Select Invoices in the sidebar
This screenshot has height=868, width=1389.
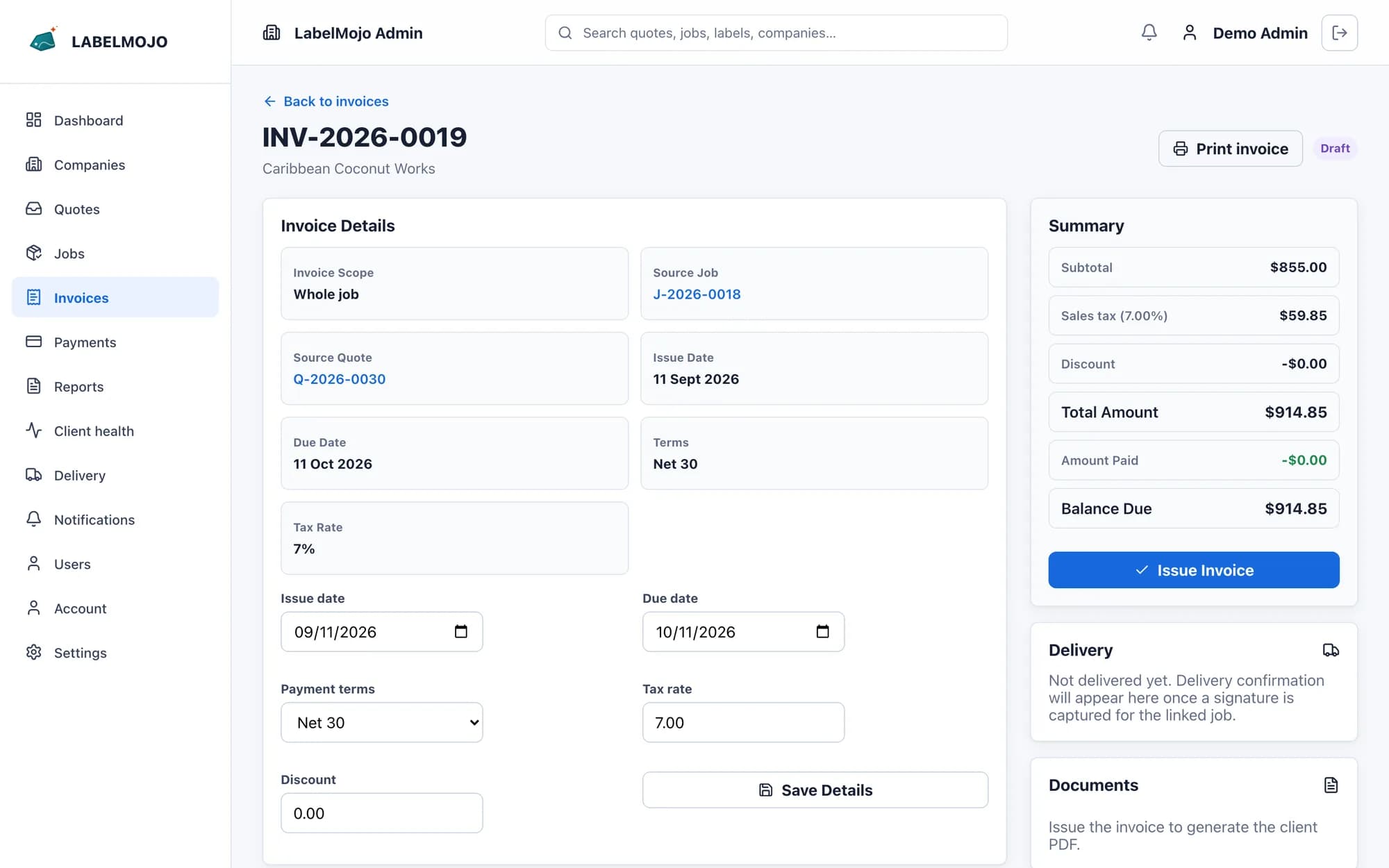click(x=115, y=297)
